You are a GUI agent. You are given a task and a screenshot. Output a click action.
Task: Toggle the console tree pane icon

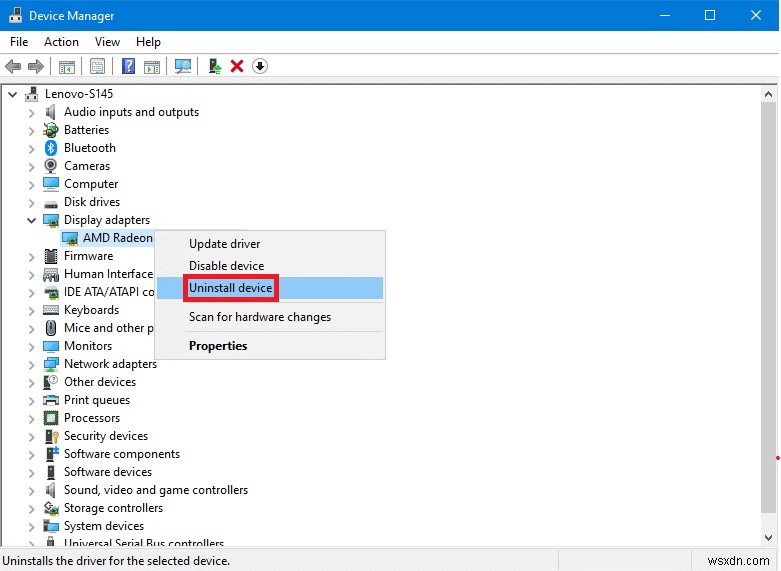(67, 66)
